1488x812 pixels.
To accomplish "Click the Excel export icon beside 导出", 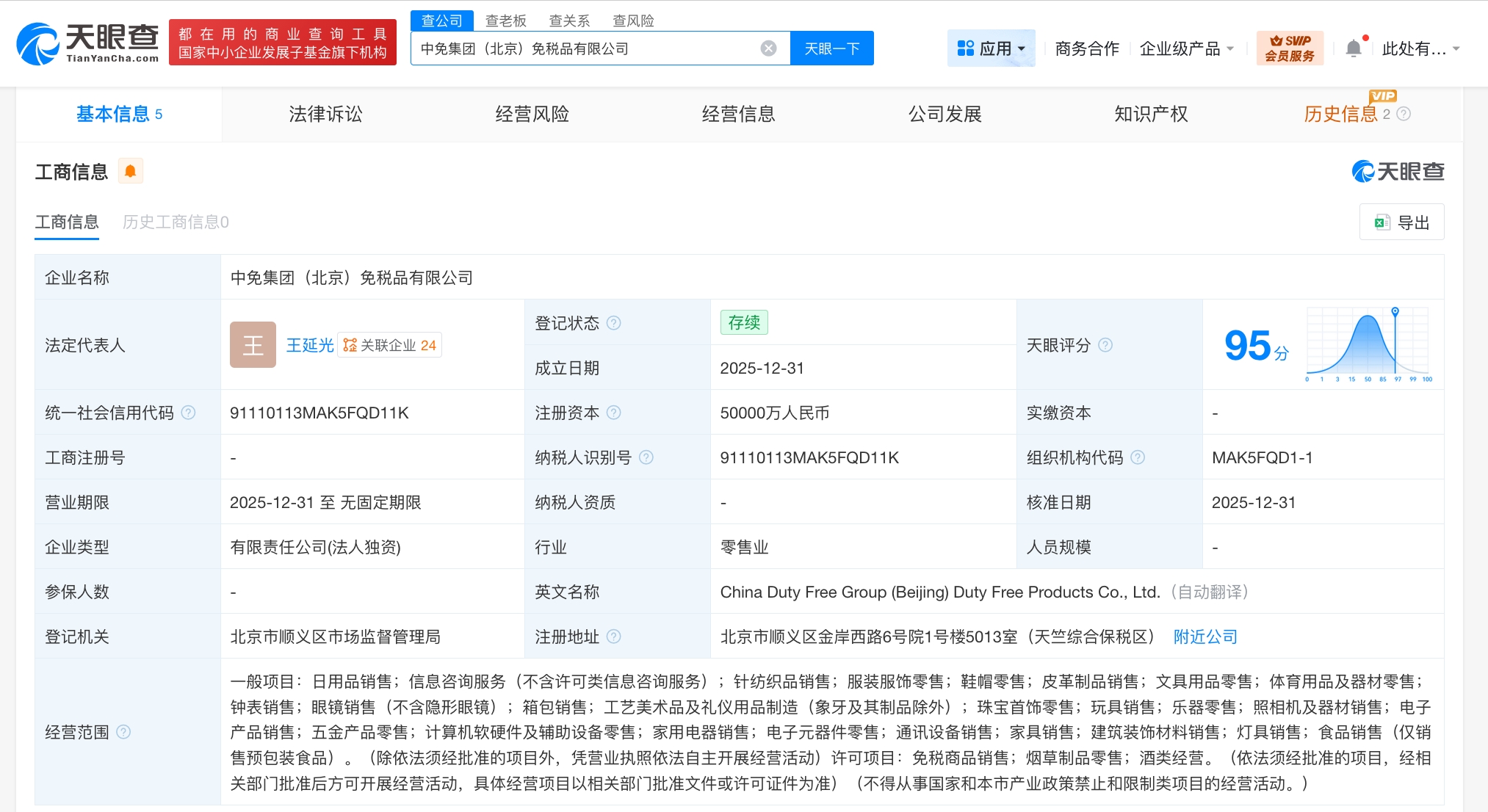I will point(1384,222).
